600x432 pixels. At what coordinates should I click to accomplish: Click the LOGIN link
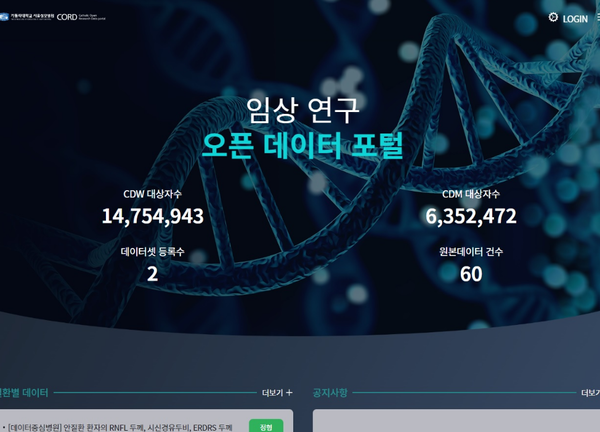click(x=575, y=19)
